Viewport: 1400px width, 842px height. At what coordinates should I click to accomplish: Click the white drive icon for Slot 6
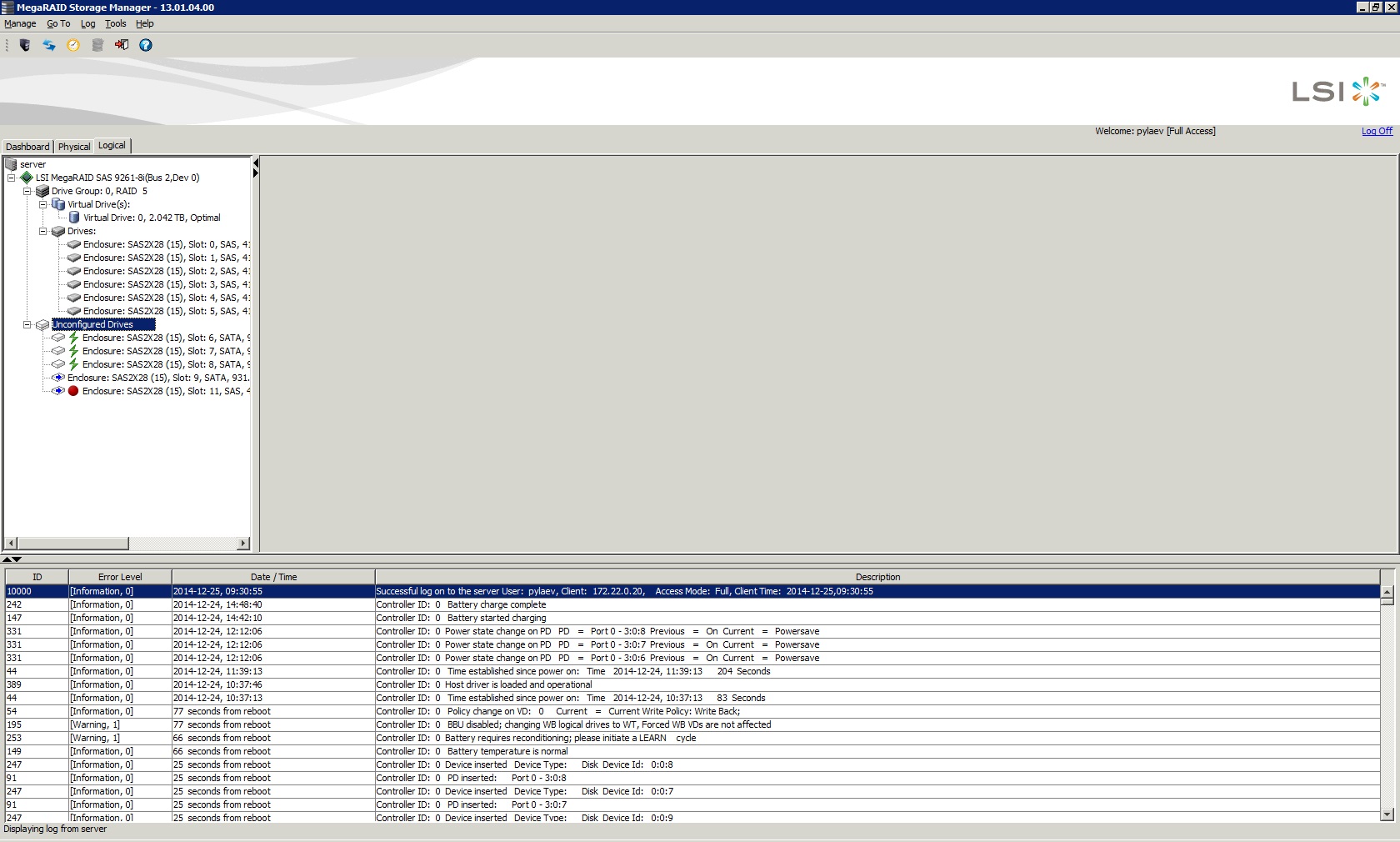pyautogui.click(x=58, y=338)
